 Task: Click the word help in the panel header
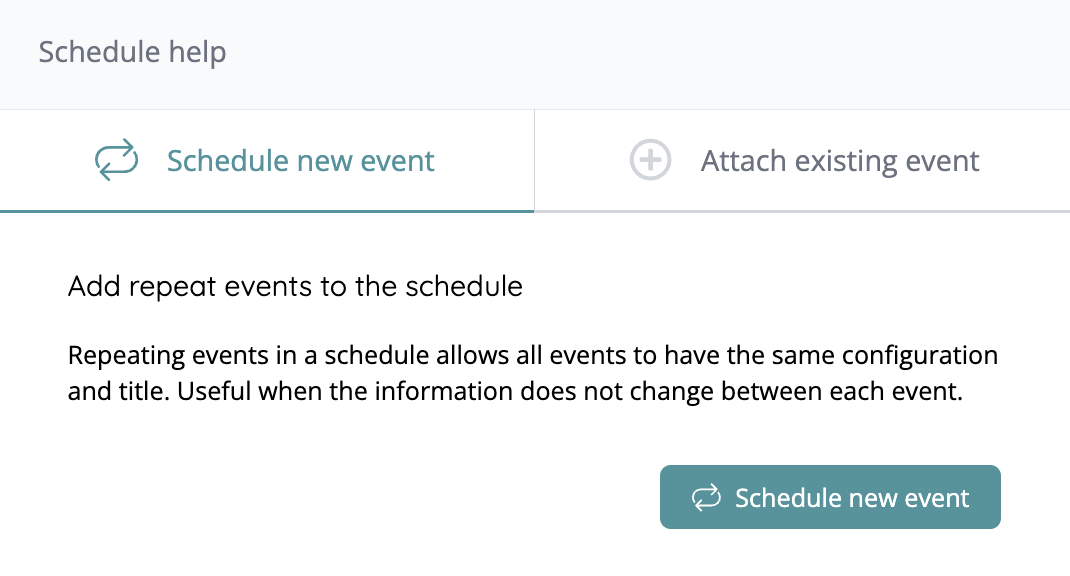pos(196,52)
